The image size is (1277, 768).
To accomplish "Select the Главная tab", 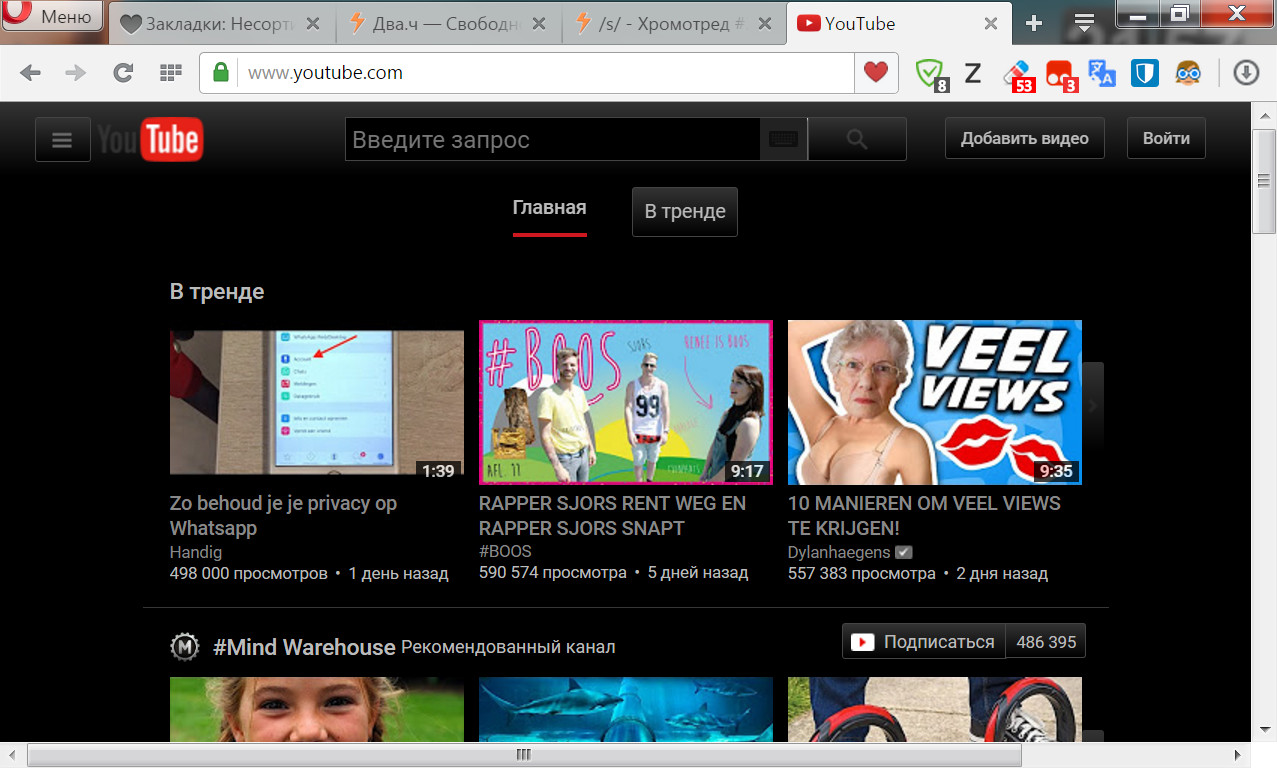I will coord(549,208).
